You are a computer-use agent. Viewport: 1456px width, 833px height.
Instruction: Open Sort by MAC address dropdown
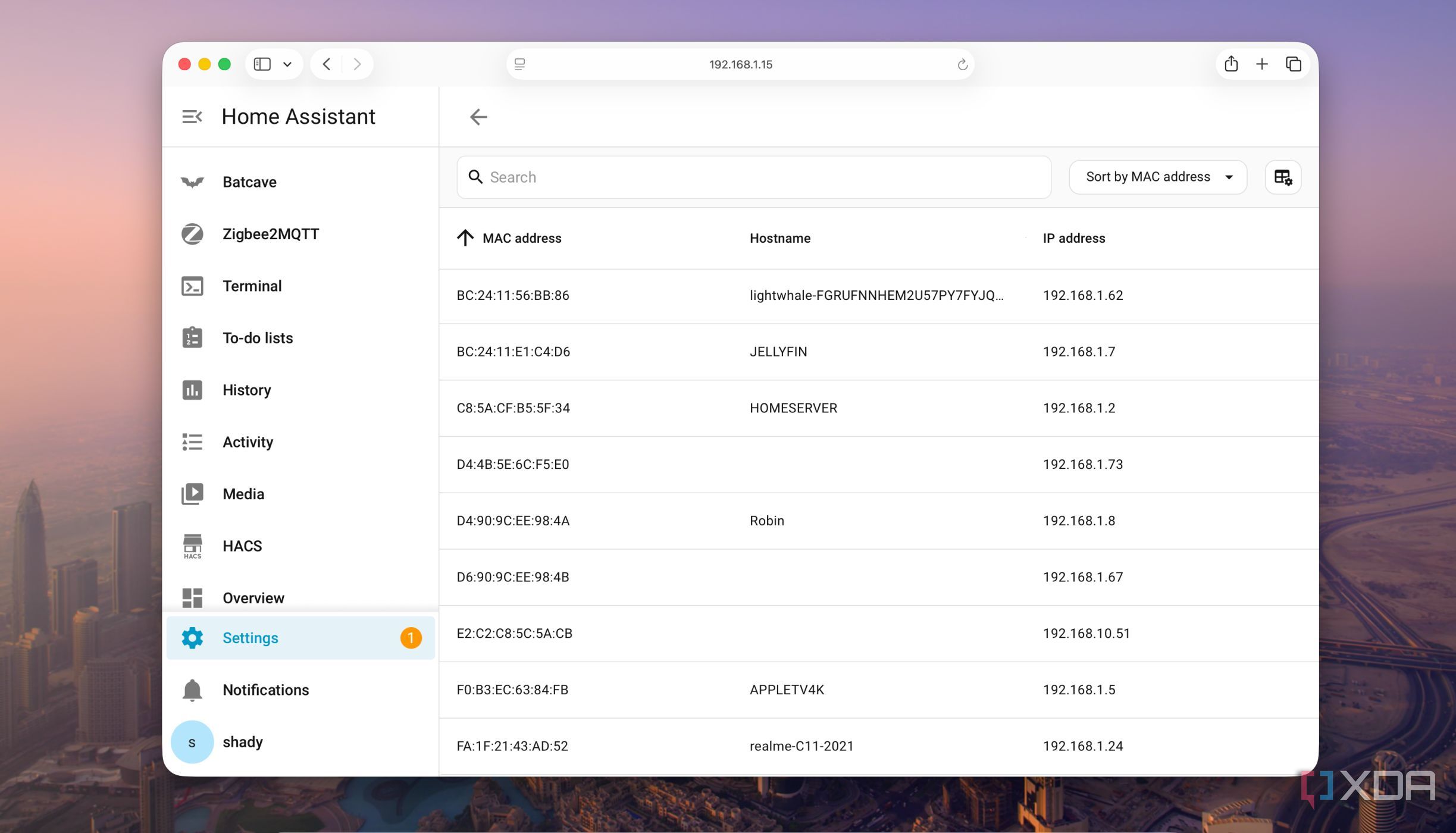pos(1158,177)
